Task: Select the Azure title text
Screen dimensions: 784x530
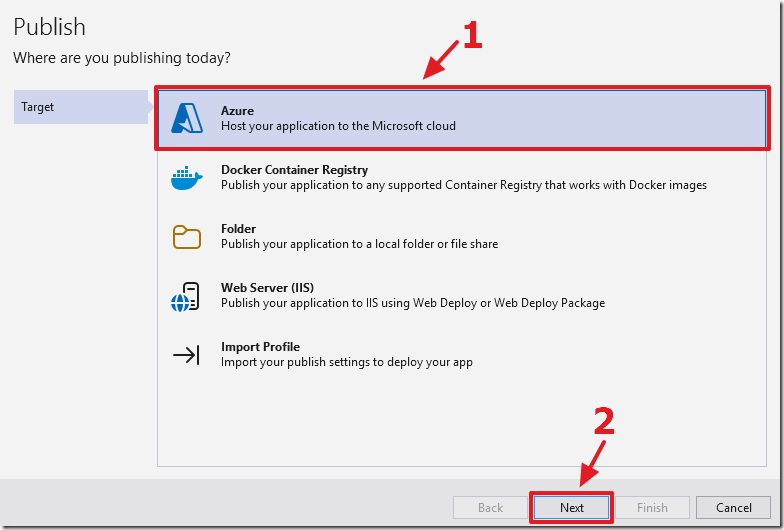Action: pyautogui.click(x=237, y=112)
